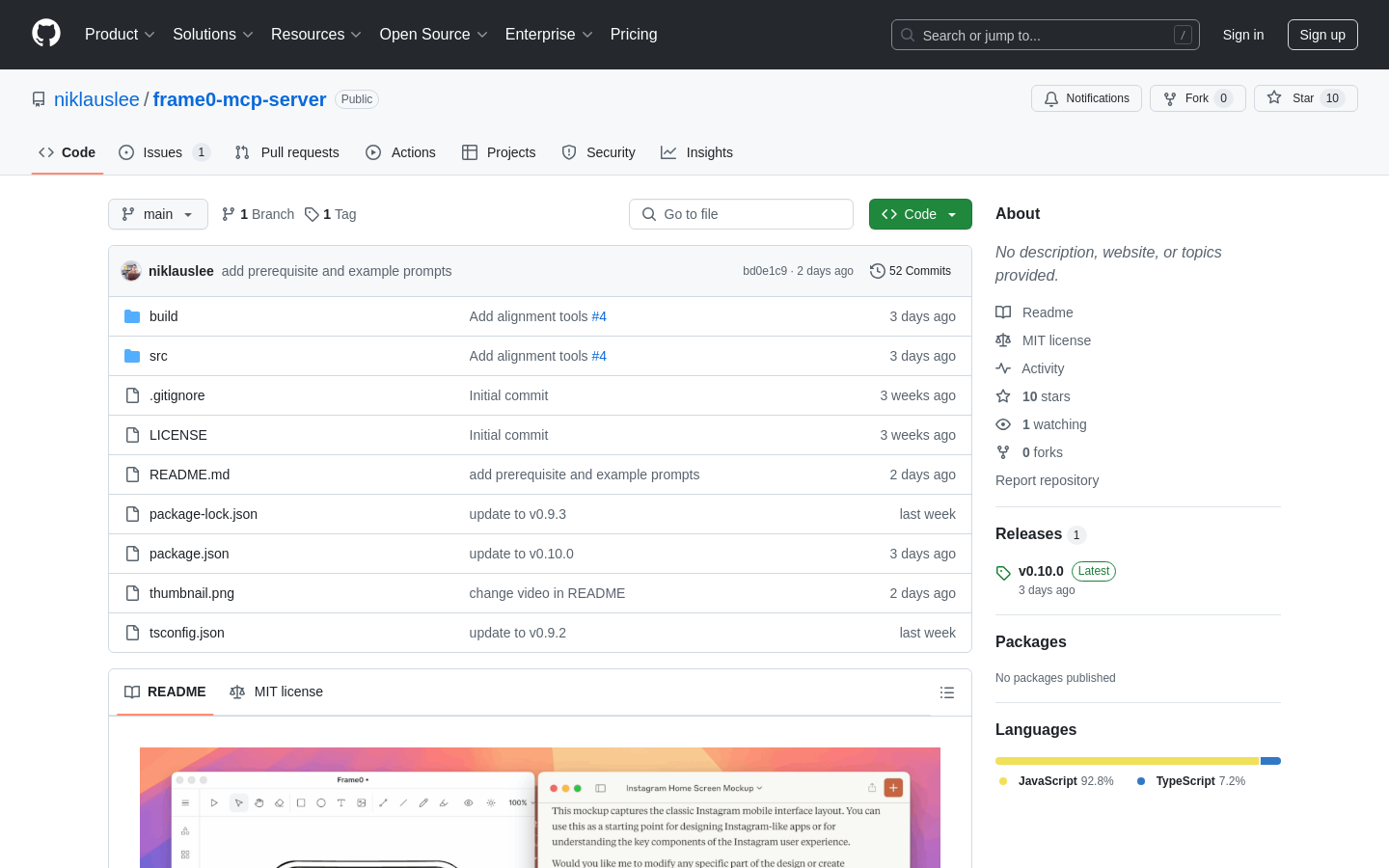The height and width of the screenshot is (868, 1389).
Task: Open the LICENSE file
Action: pyautogui.click(x=178, y=435)
